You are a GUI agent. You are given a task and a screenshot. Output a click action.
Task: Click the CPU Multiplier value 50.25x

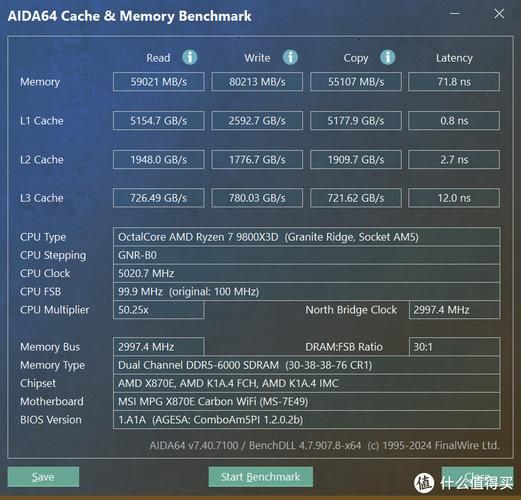pyautogui.click(x=158, y=310)
